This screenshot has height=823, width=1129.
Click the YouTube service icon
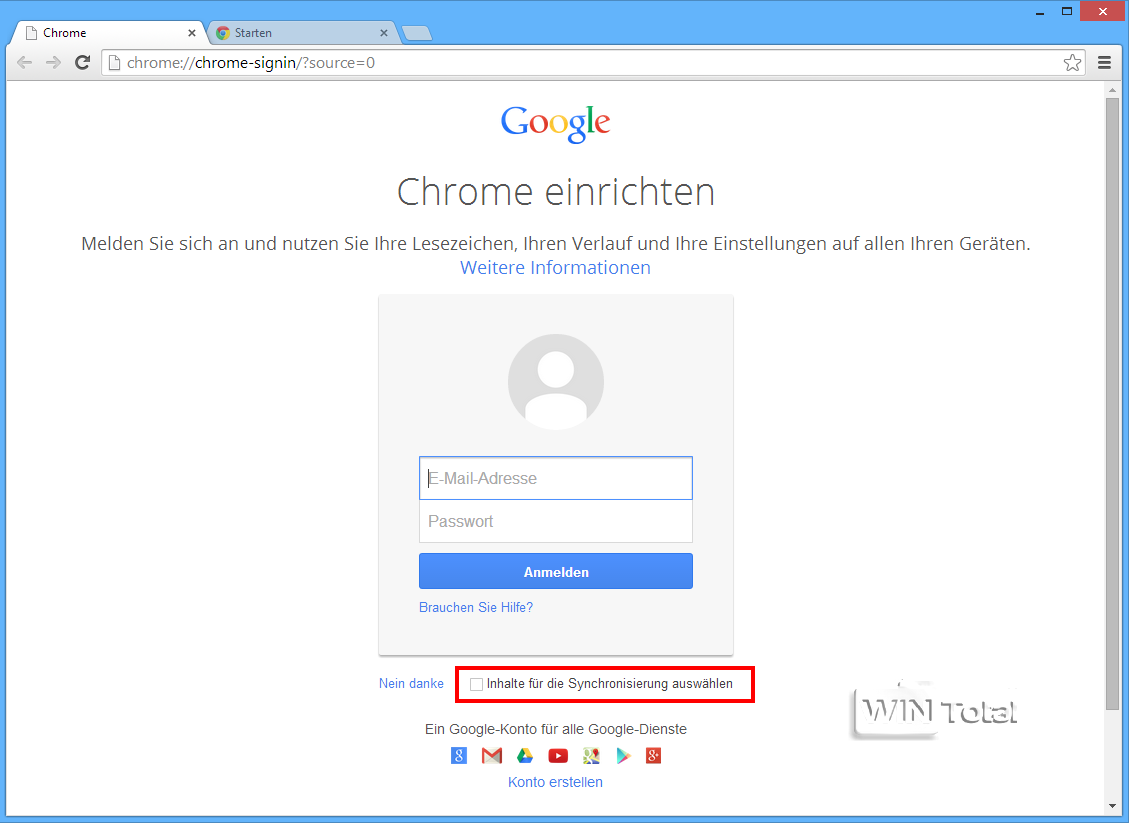(558, 755)
